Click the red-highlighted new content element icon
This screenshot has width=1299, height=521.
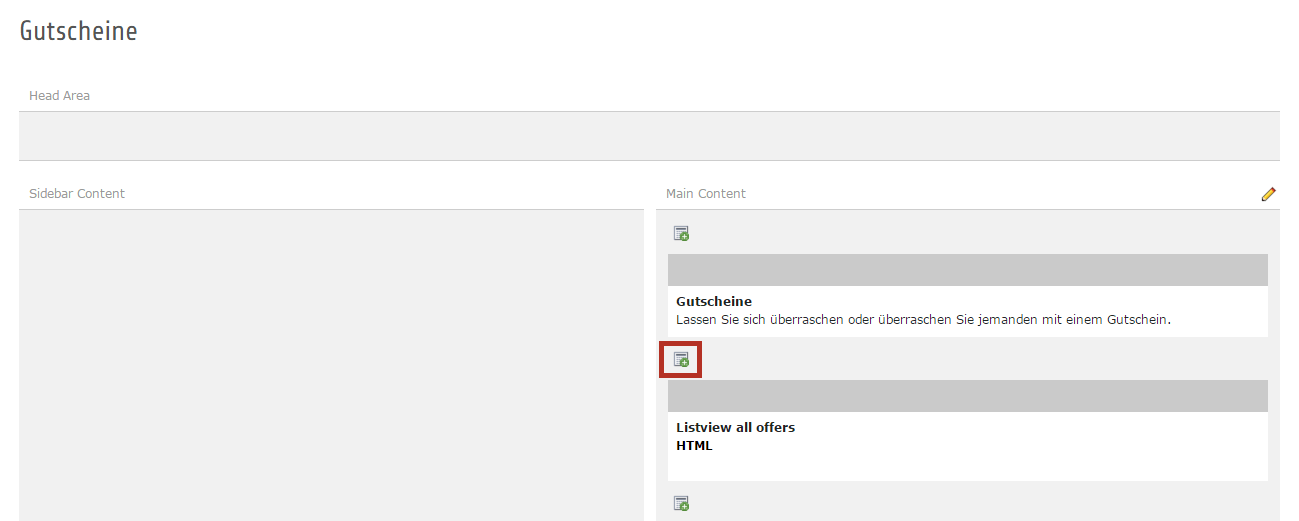coord(681,360)
